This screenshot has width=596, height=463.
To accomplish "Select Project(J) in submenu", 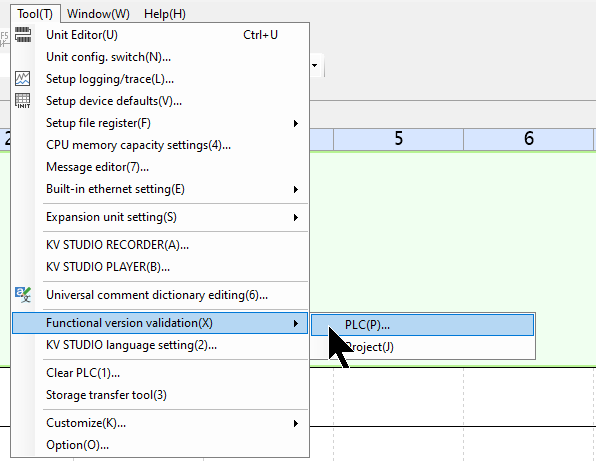I will 422,347.
